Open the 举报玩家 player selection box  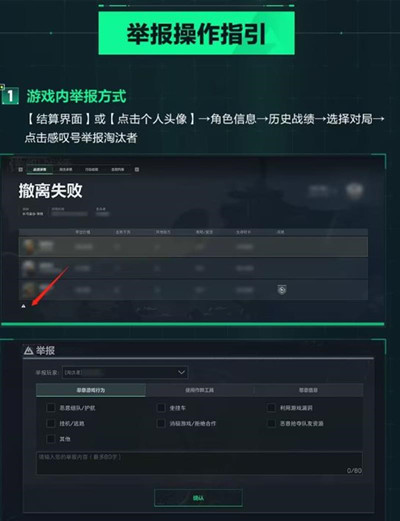[125, 372]
